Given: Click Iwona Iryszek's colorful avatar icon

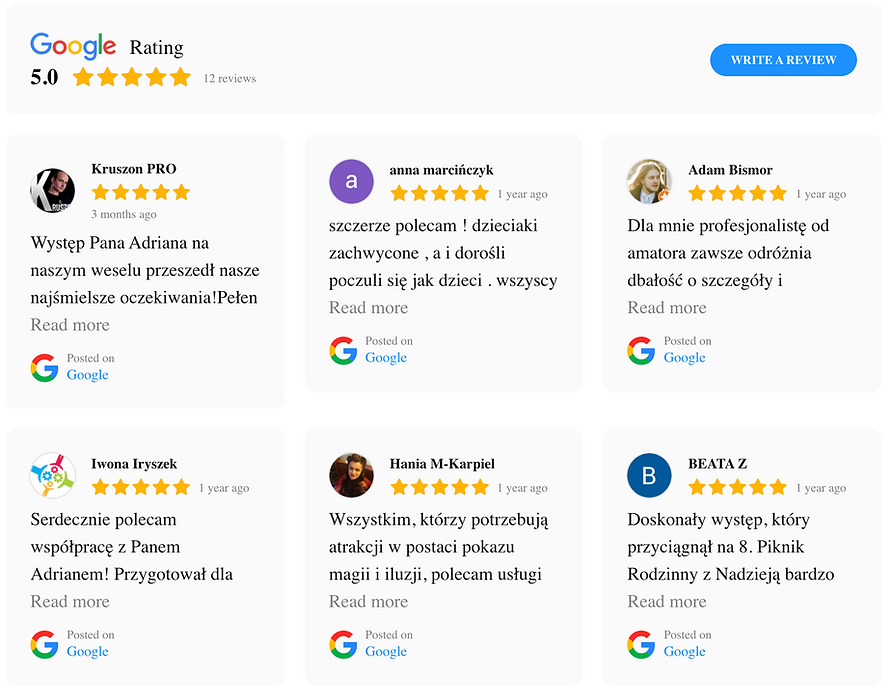Looking at the screenshot, I should click(x=52, y=475).
